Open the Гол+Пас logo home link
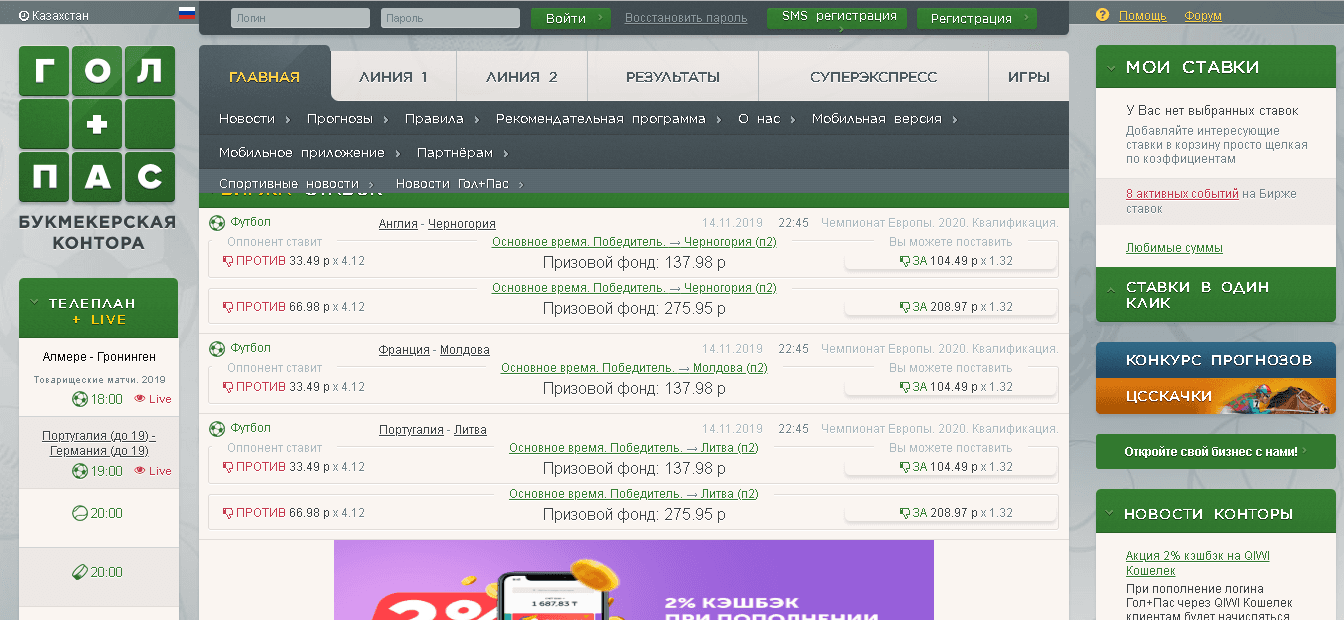Image resolution: width=1344 pixels, height=620 pixels. (97, 124)
